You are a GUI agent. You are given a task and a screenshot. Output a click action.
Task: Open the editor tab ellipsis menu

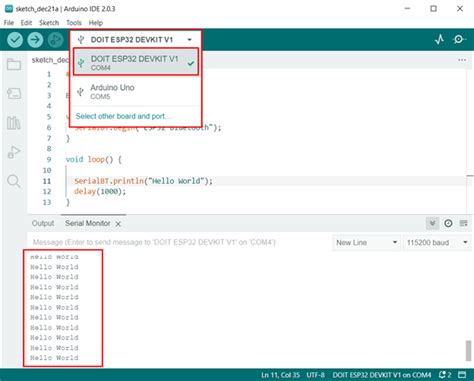coord(462,60)
